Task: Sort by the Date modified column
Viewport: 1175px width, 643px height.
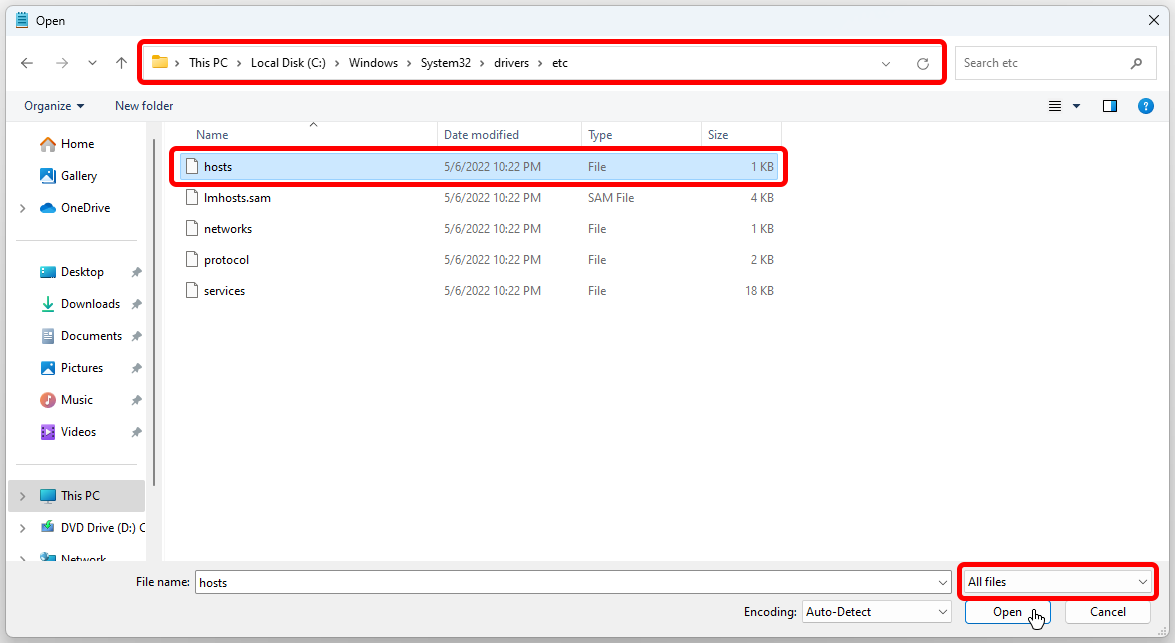Action: 481,135
